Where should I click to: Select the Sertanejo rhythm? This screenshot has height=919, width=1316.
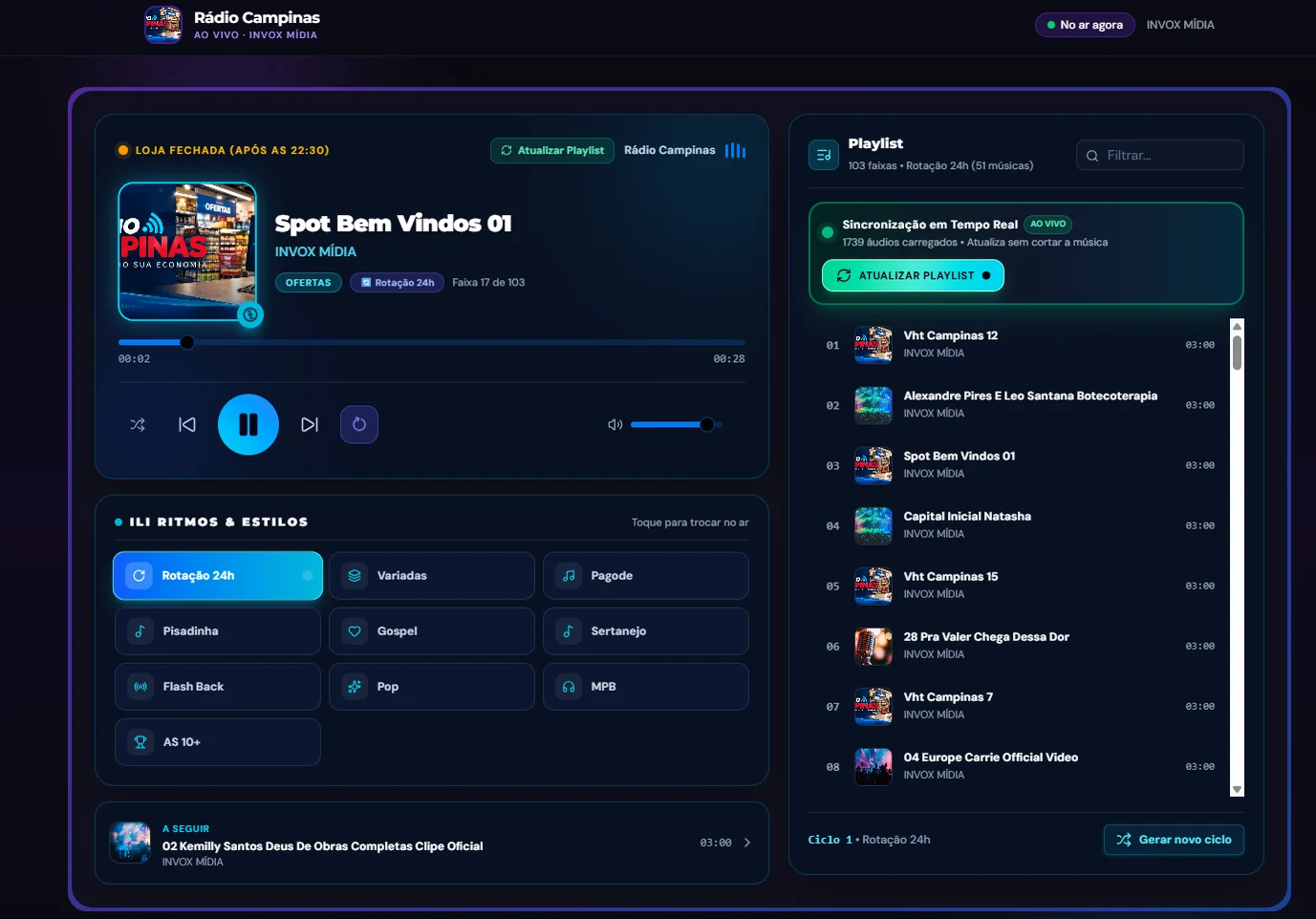[x=646, y=631]
